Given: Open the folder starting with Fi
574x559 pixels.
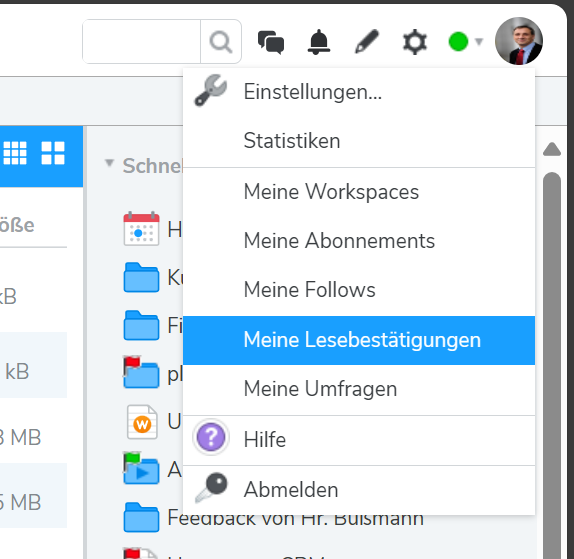Looking at the screenshot, I should tap(141, 325).
